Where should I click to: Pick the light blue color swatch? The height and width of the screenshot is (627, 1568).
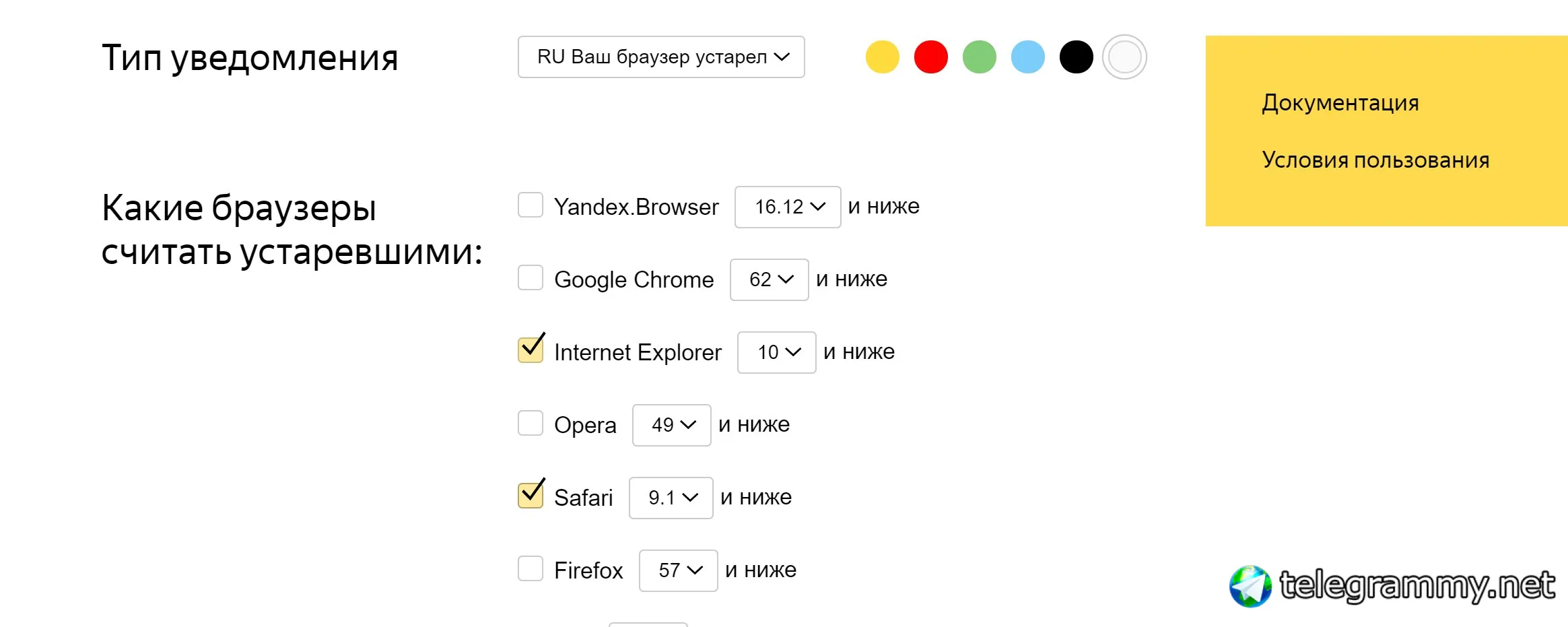[x=1027, y=57]
